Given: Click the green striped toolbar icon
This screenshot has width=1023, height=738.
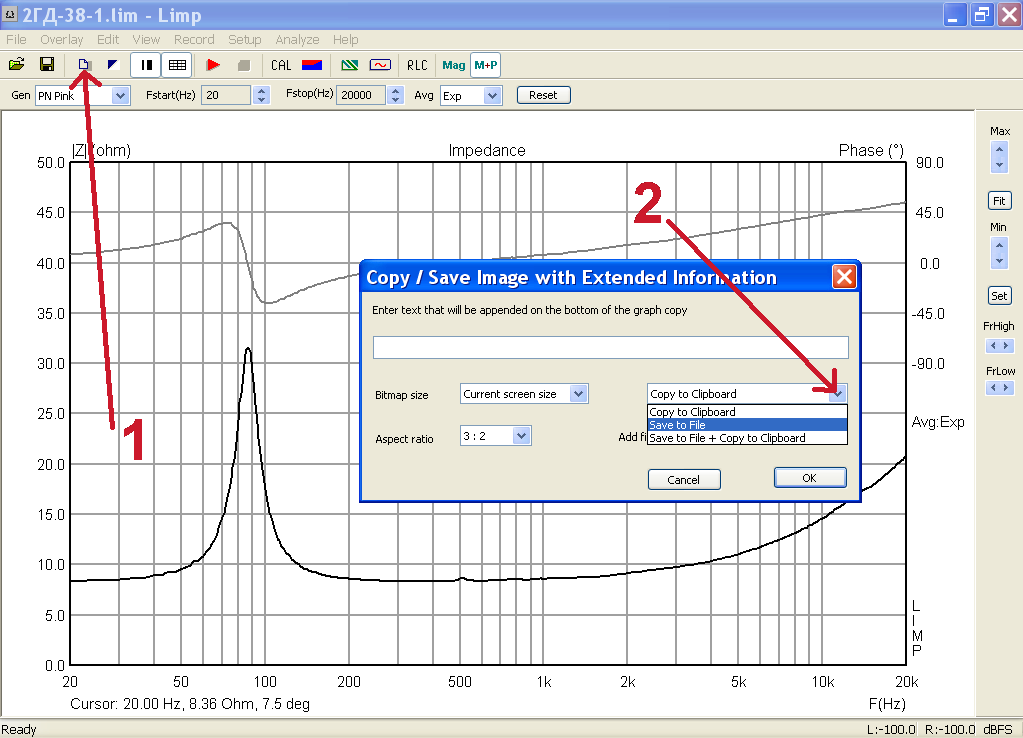Looking at the screenshot, I should point(350,65).
